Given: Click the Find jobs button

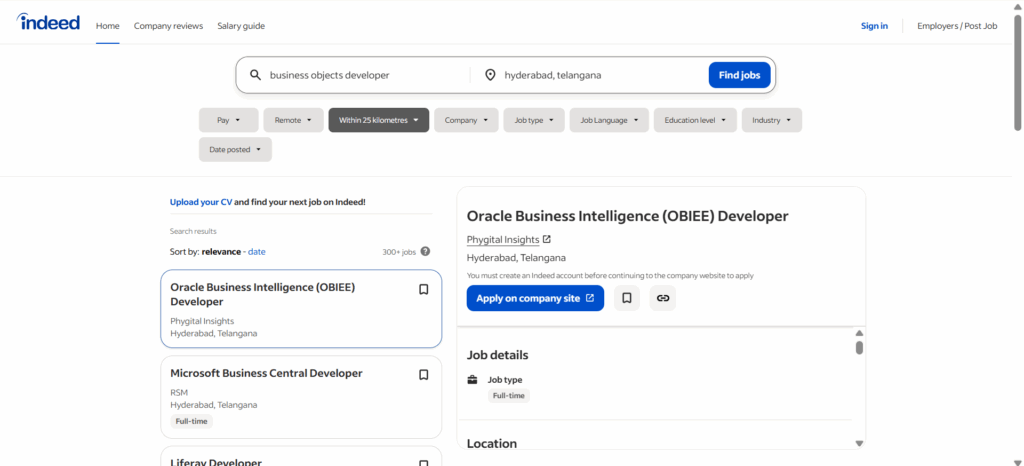Looking at the screenshot, I should pyautogui.click(x=739, y=75).
